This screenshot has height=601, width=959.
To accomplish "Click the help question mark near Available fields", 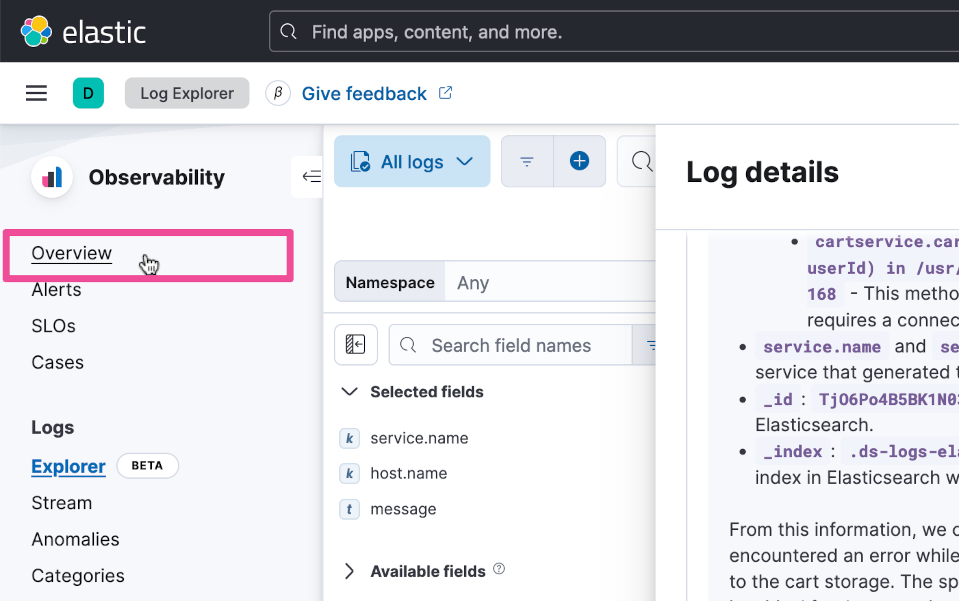I will [500, 571].
